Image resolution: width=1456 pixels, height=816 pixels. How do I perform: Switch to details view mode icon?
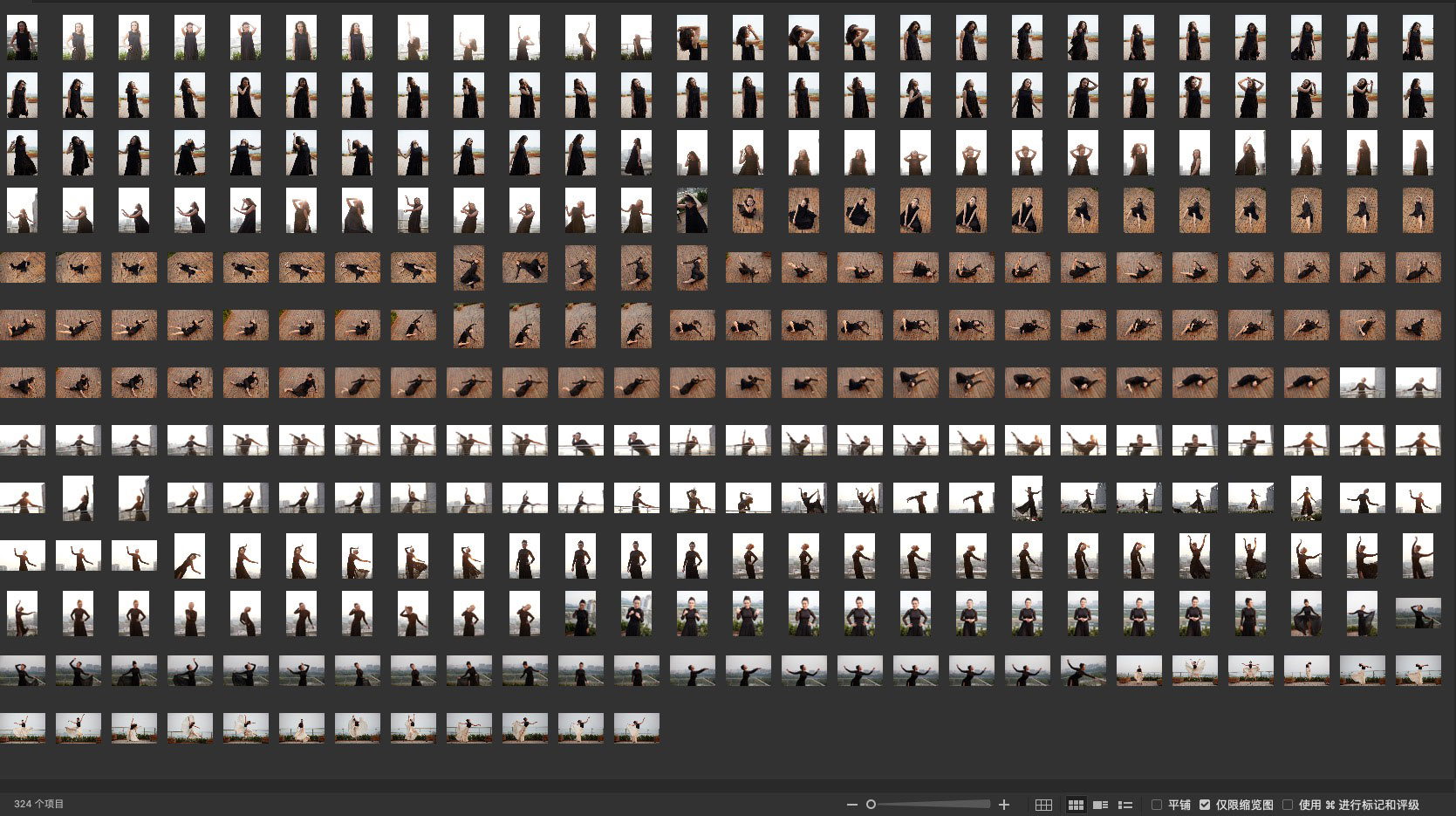click(x=1101, y=805)
